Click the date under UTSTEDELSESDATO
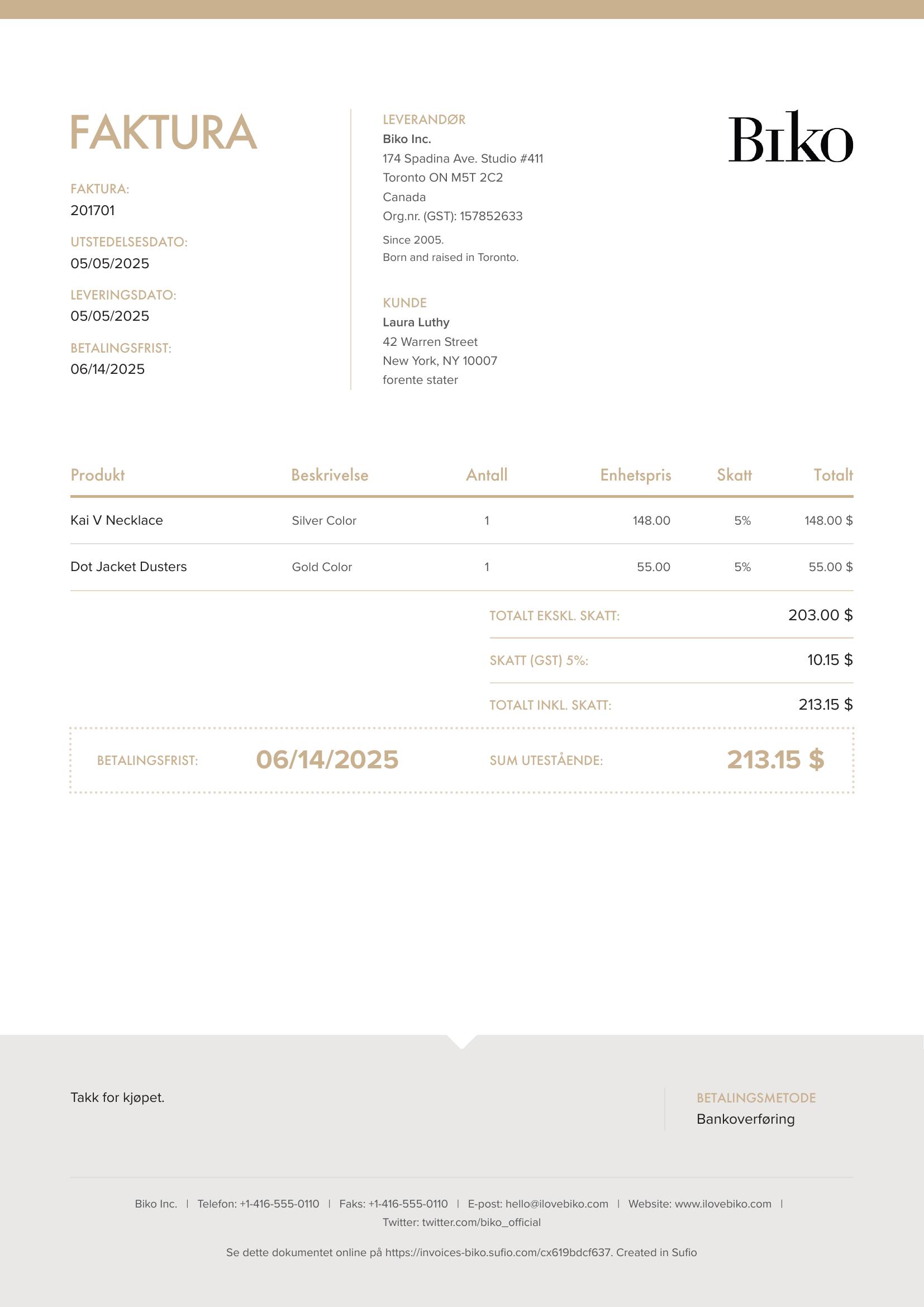This screenshot has height=1307, width=924. point(110,264)
